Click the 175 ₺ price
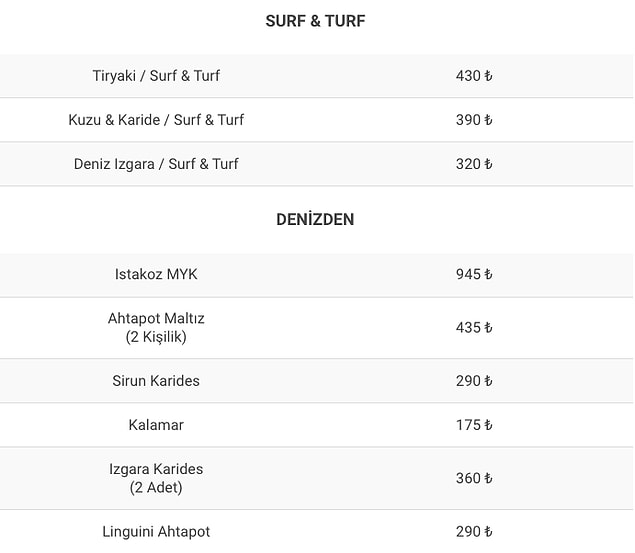 point(474,425)
